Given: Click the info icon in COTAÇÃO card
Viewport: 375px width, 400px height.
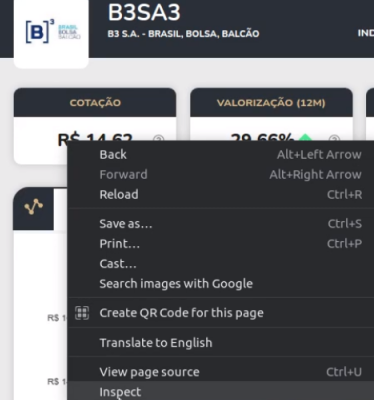Looking at the screenshot, I should (x=159, y=138).
